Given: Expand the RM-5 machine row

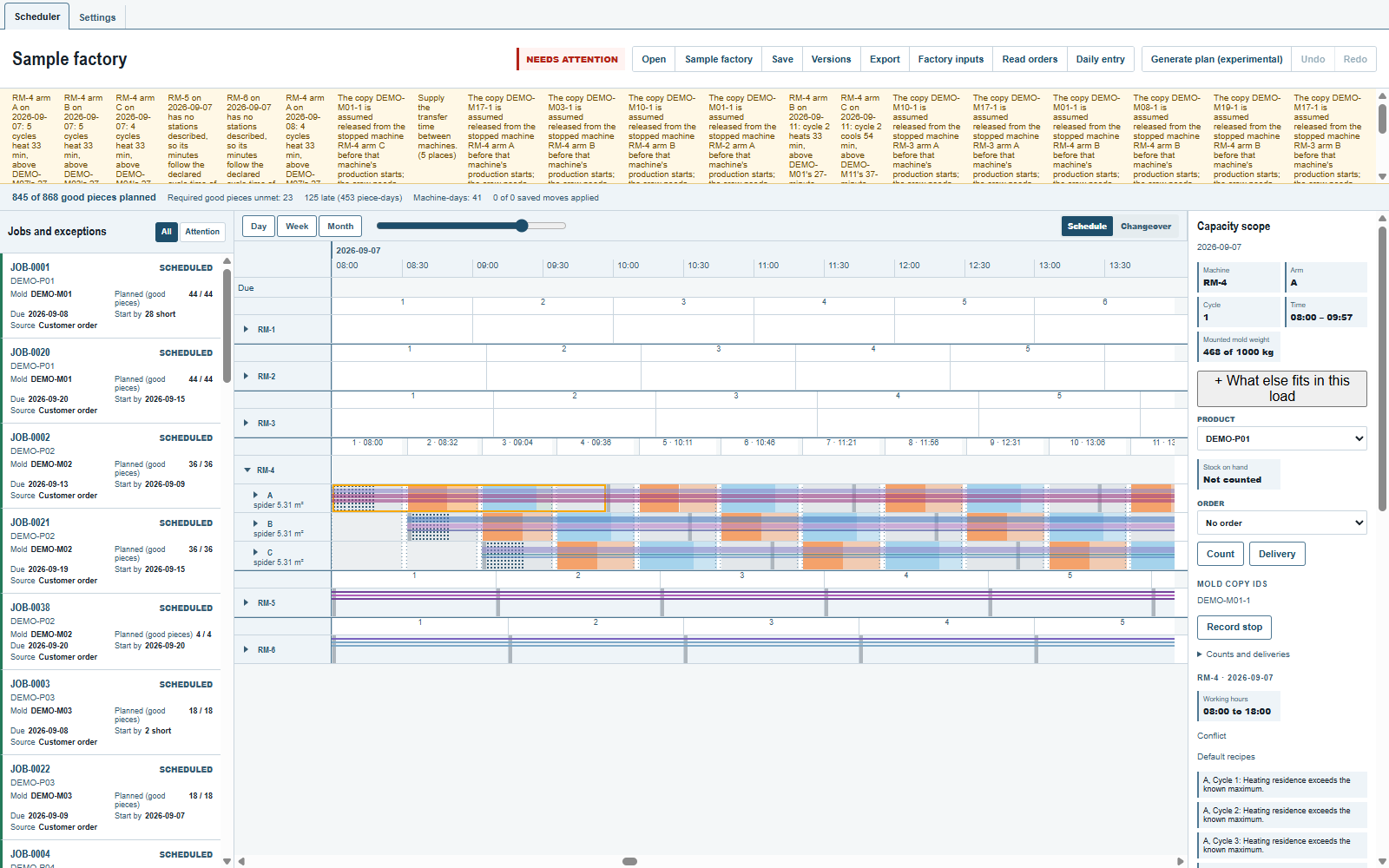Looking at the screenshot, I should [247, 603].
